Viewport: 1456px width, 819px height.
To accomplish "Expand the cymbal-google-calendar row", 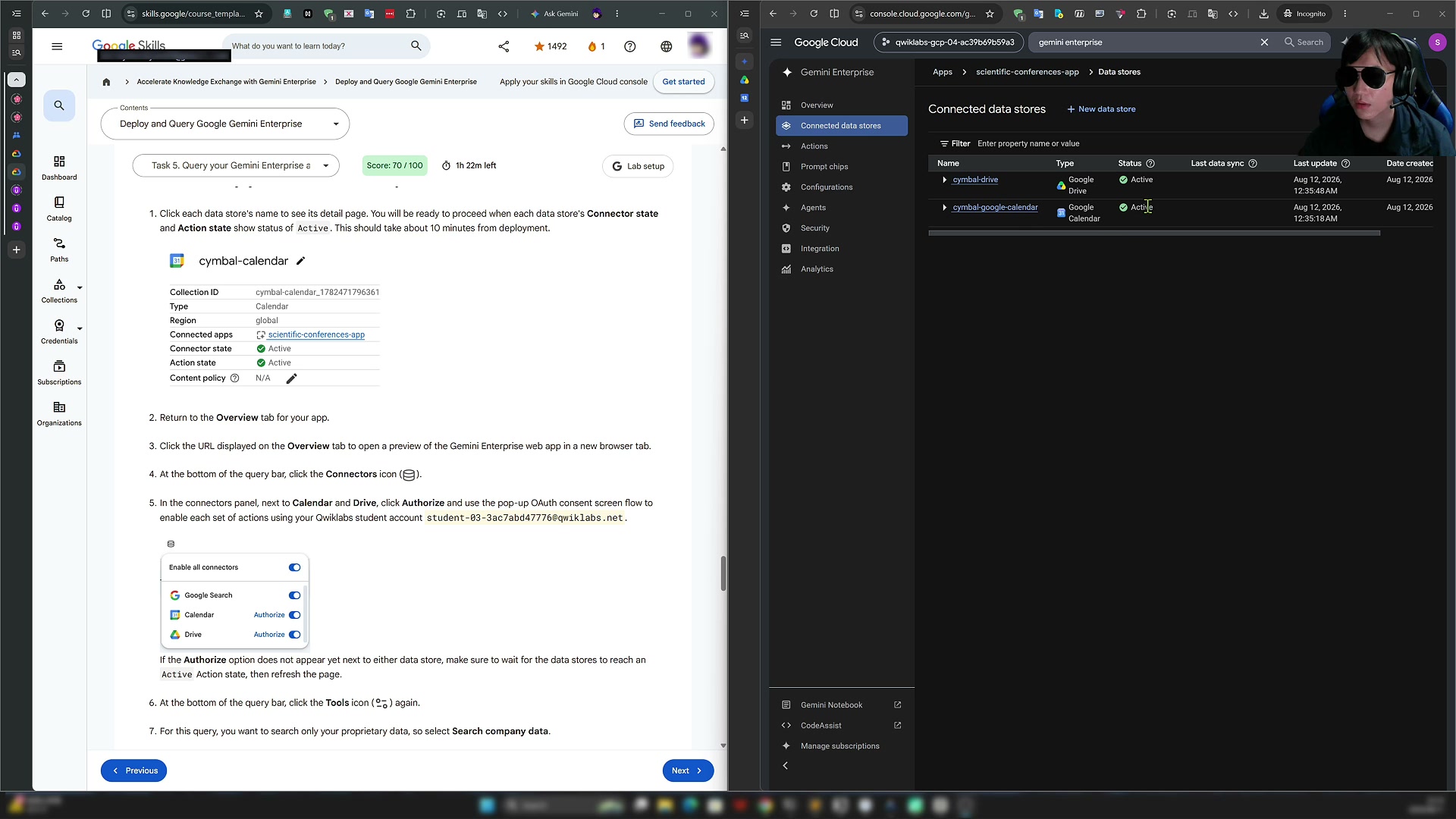I will [x=944, y=207].
